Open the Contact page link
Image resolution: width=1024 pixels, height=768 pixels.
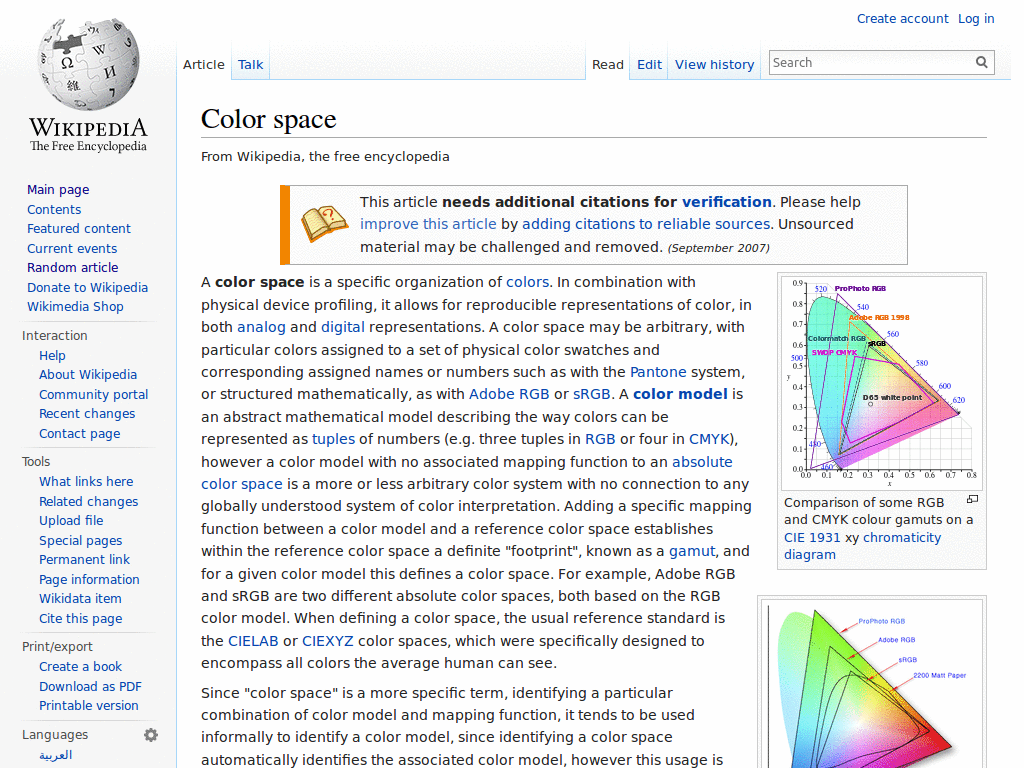point(80,434)
